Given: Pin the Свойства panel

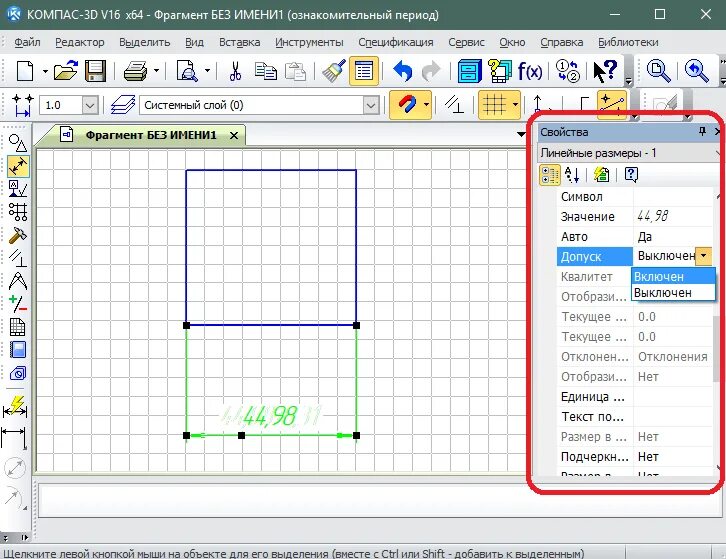Looking at the screenshot, I should (x=702, y=132).
